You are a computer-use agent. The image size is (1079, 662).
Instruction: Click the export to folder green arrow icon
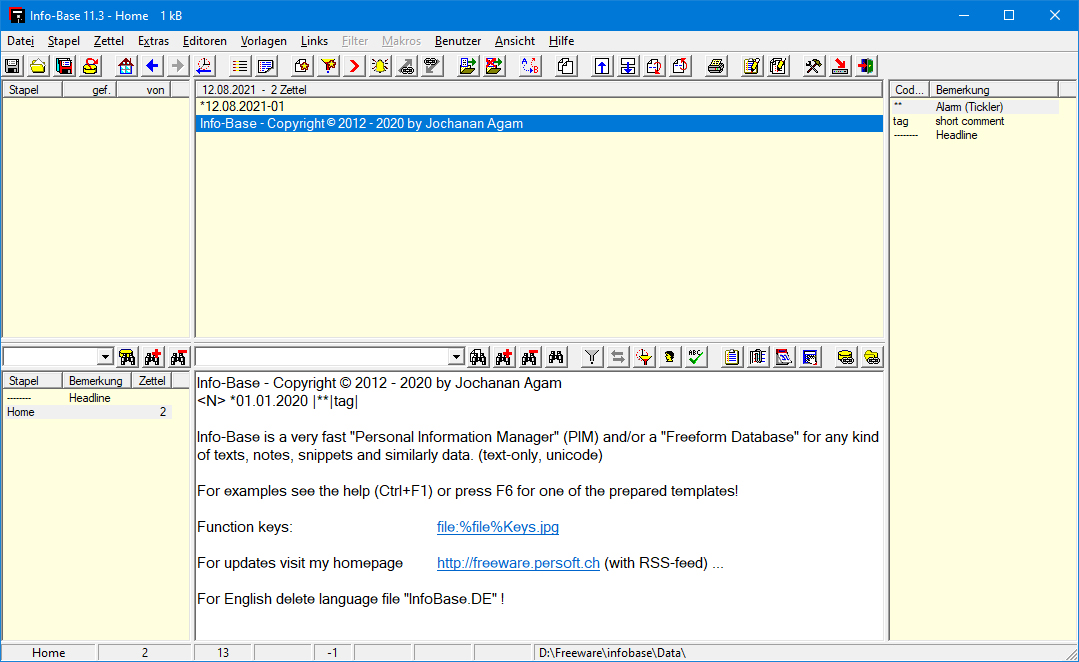[x=468, y=66]
